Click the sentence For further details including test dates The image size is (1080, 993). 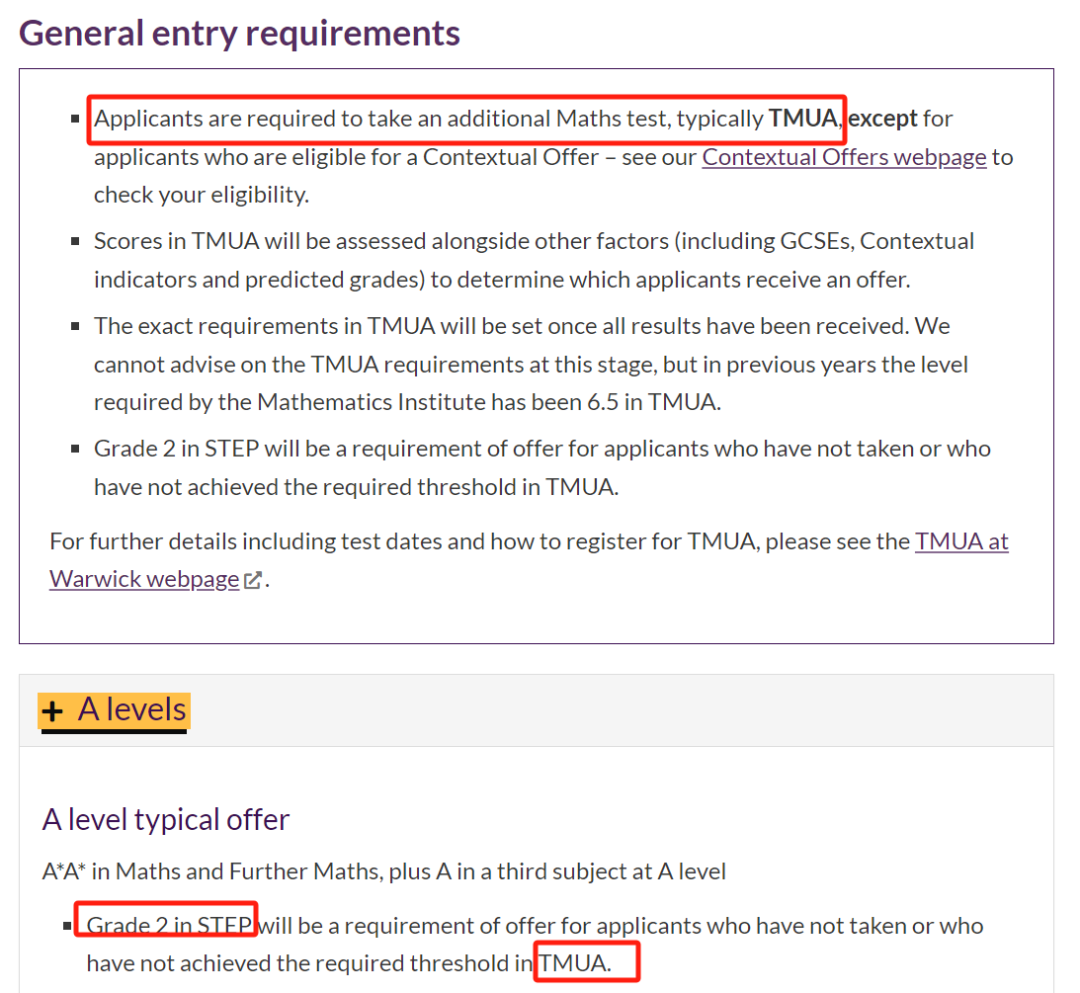[529, 561]
